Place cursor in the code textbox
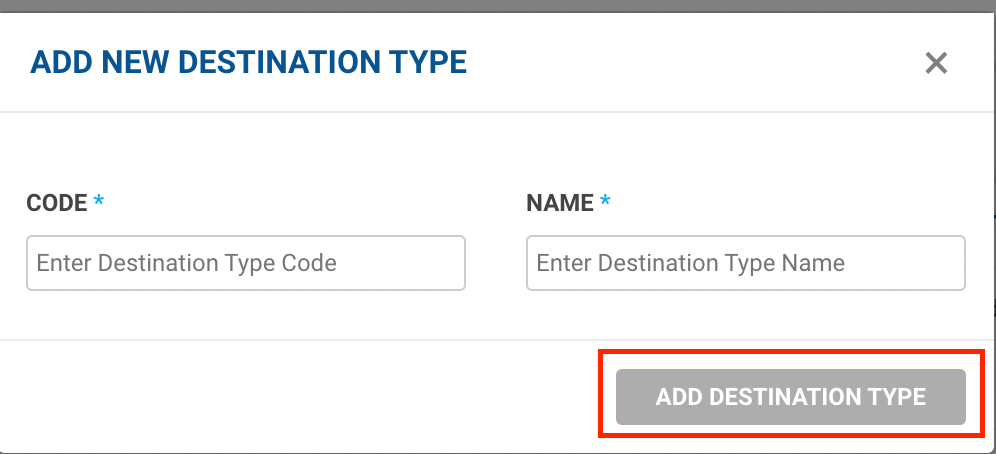The image size is (996, 454). (245, 263)
